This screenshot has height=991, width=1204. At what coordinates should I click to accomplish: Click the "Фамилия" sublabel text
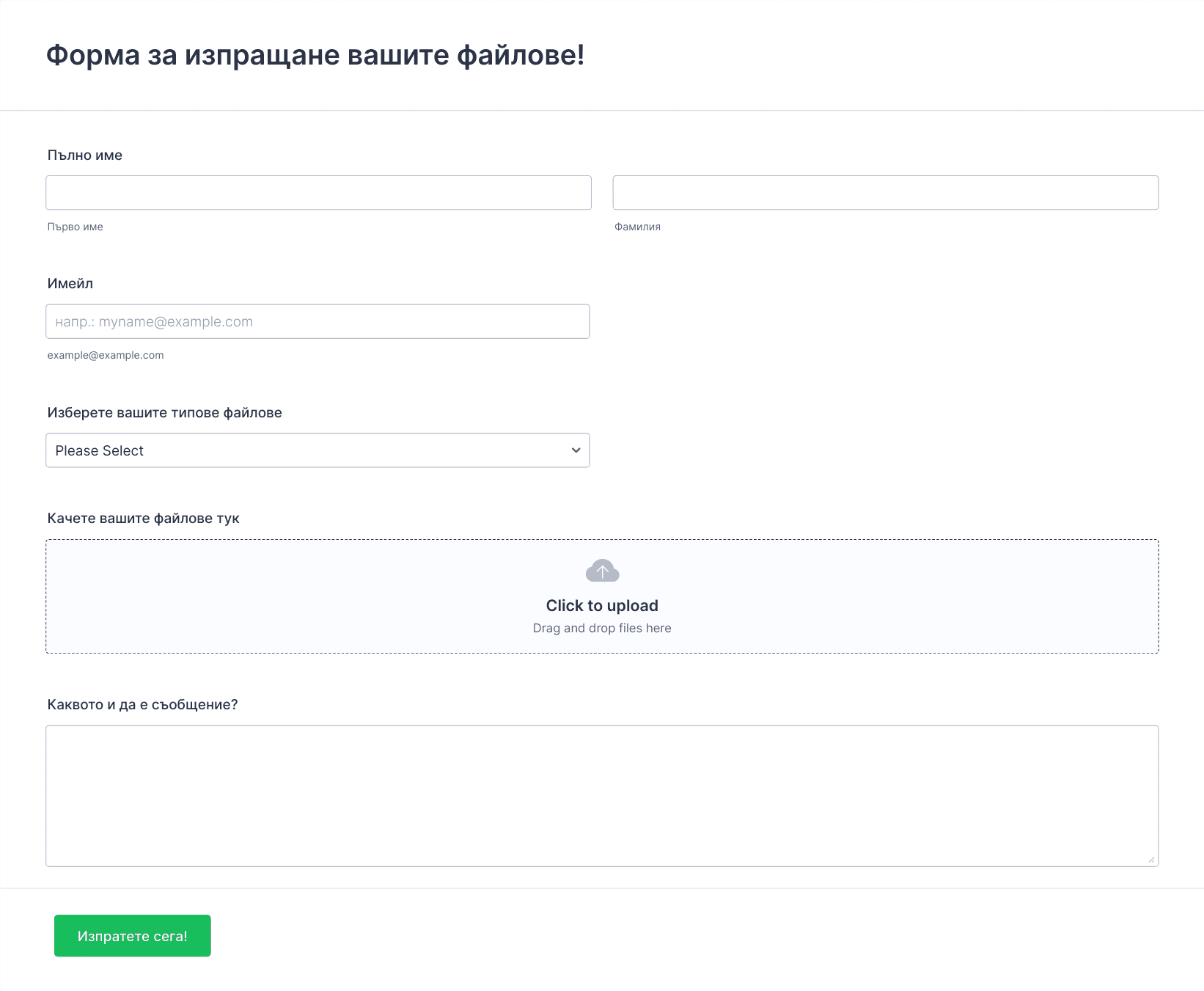(x=638, y=227)
